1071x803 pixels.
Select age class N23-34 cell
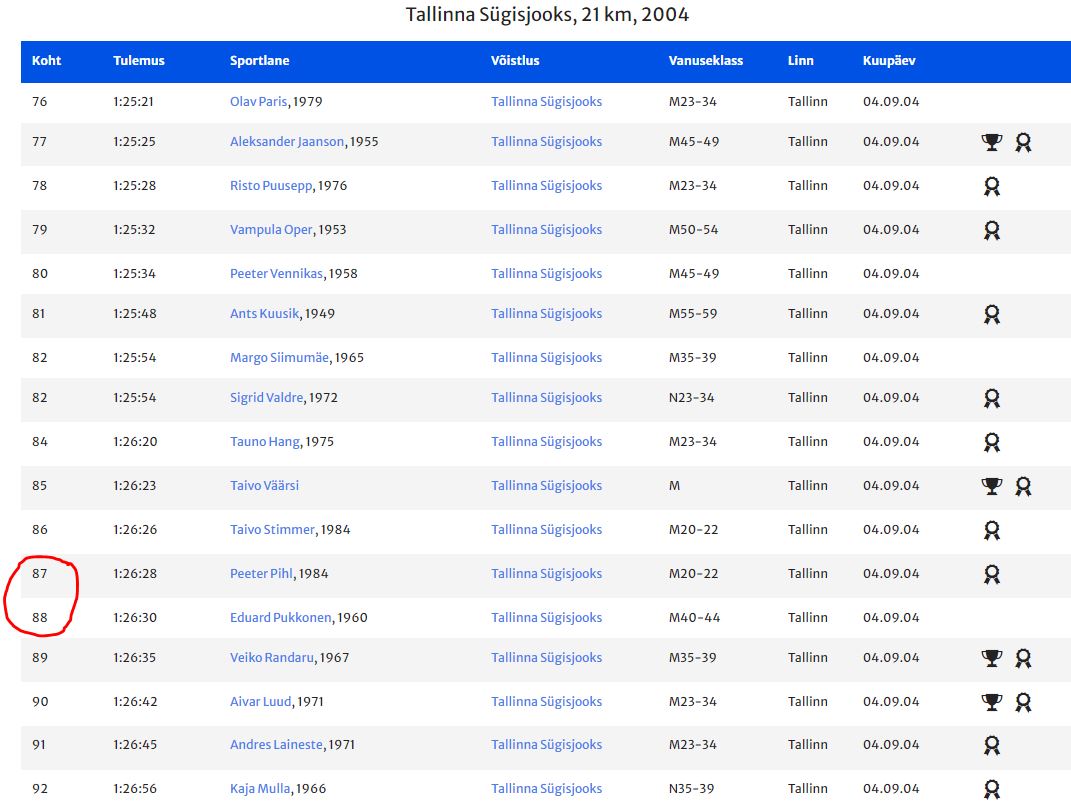pos(691,397)
